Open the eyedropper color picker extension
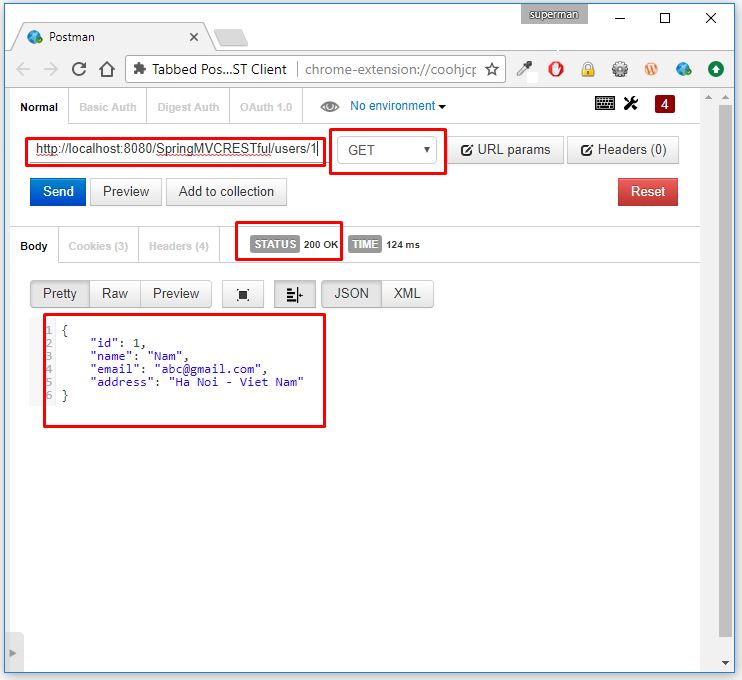 (x=524, y=70)
